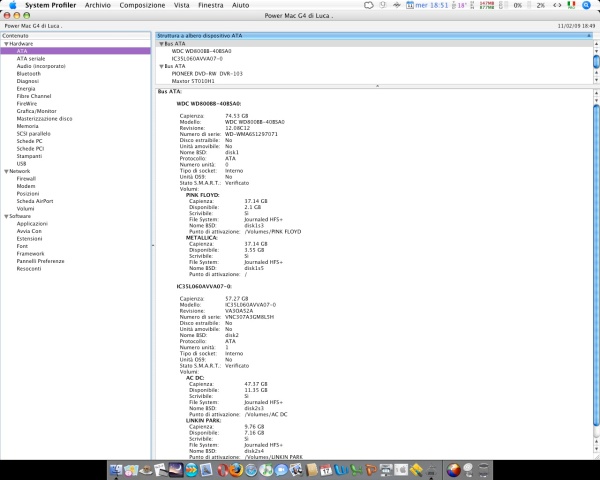
Task: Open iChat from the Dock
Action: click(x=281, y=470)
